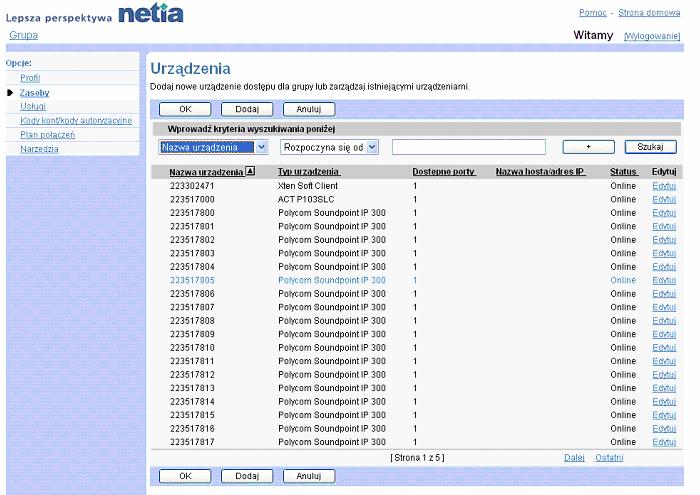The image size is (700, 495).
Task: Click the sort arrow icon beside Nazwa urządzenia
Action: pyautogui.click(x=250, y=171)
